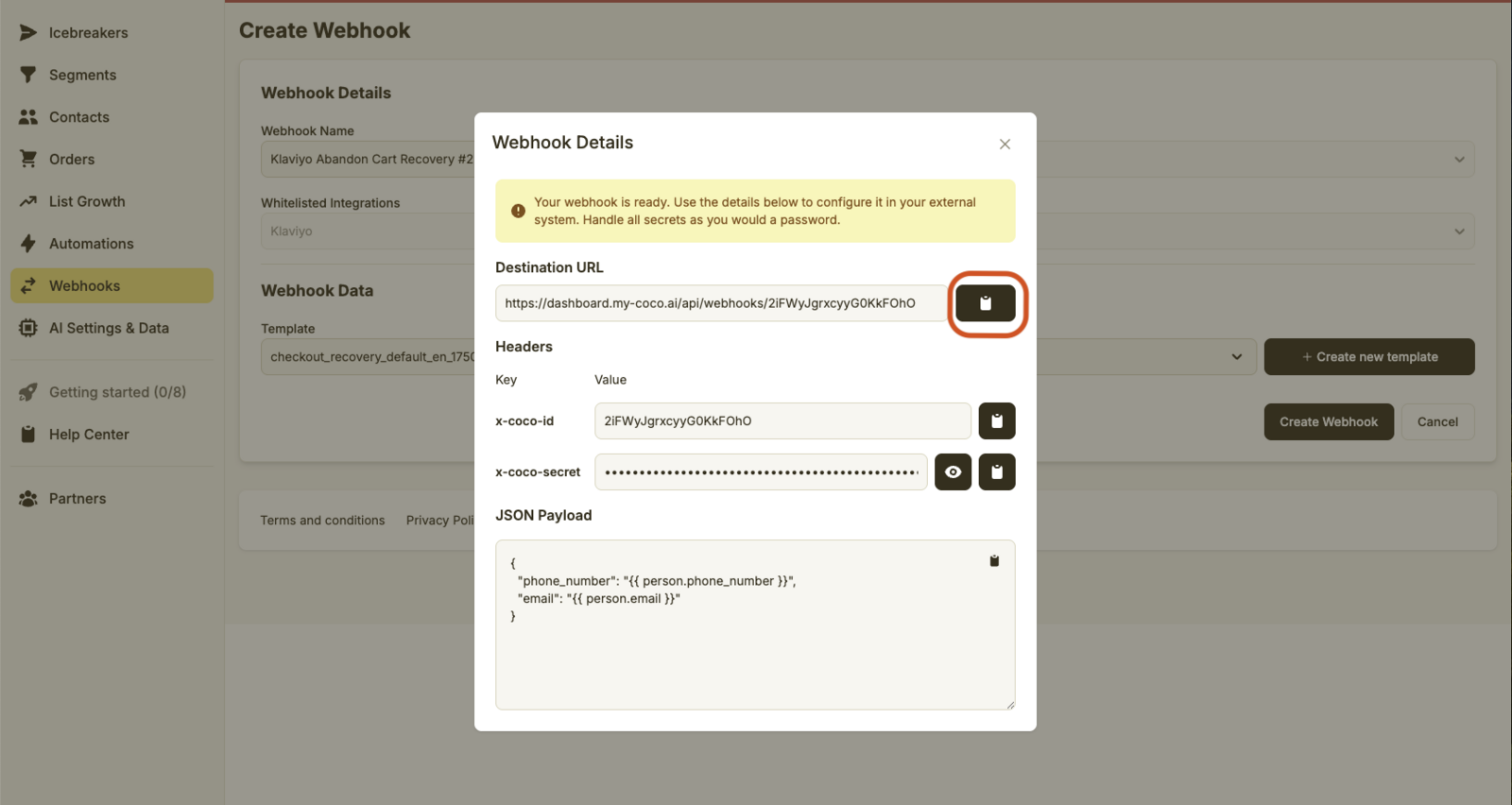Open the Terms and conditions link
Screen dimensions: 1512x805
322,521
